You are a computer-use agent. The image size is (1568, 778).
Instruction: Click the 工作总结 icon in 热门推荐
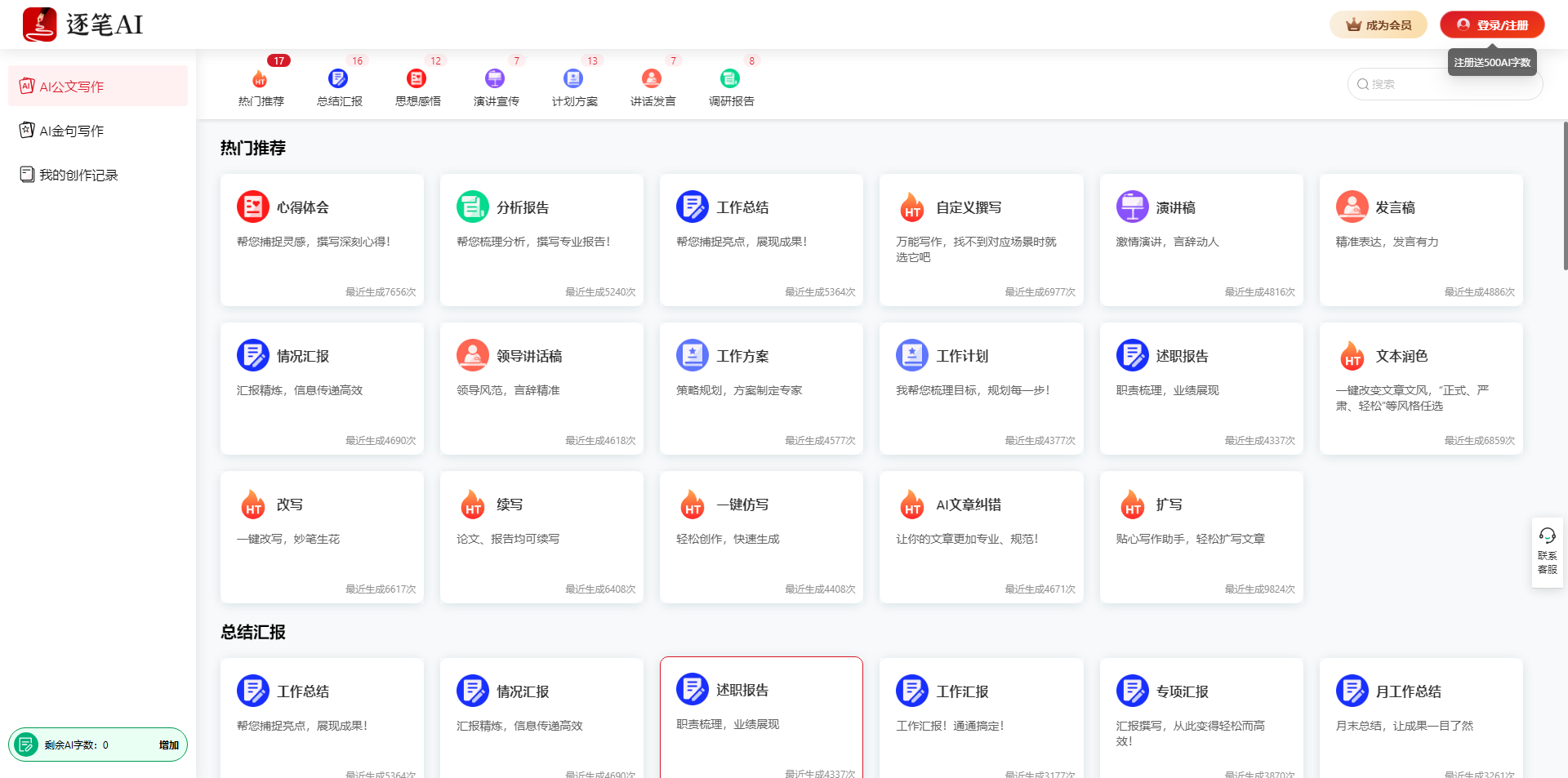coord(693,207)
